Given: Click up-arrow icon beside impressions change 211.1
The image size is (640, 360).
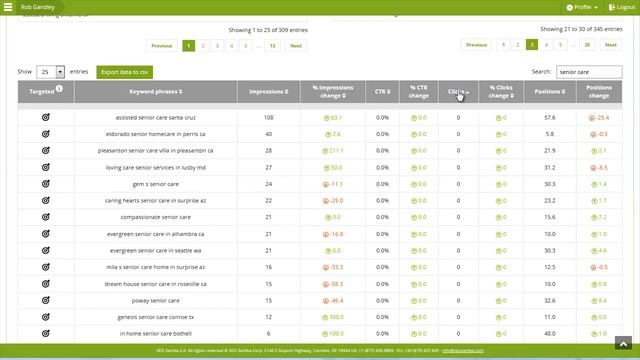Looking at the screenshot, I should click(x=325, y=151).
